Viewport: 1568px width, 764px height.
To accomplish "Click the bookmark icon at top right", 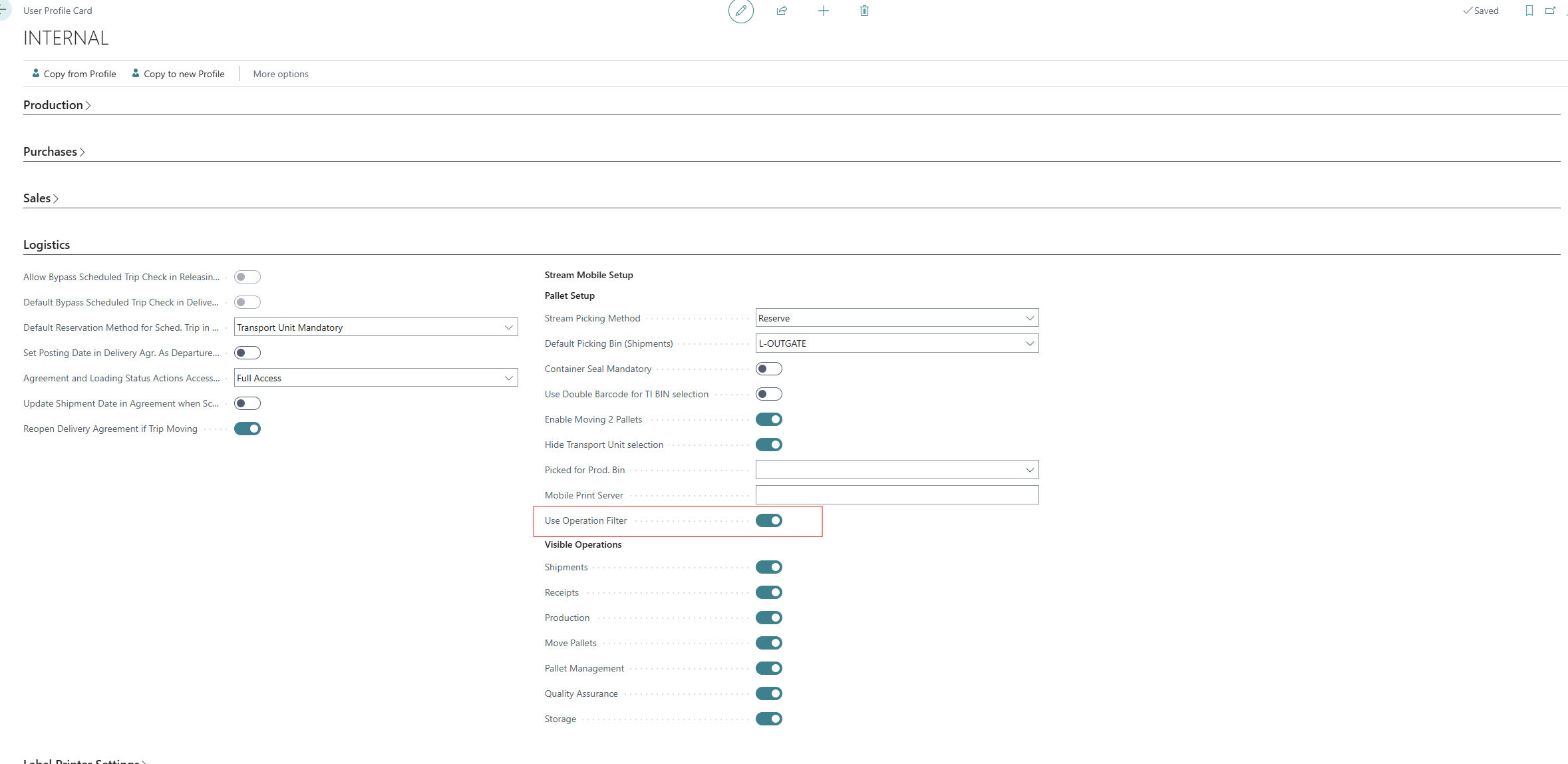I will pyautogui.click(x=1529, y=11).
